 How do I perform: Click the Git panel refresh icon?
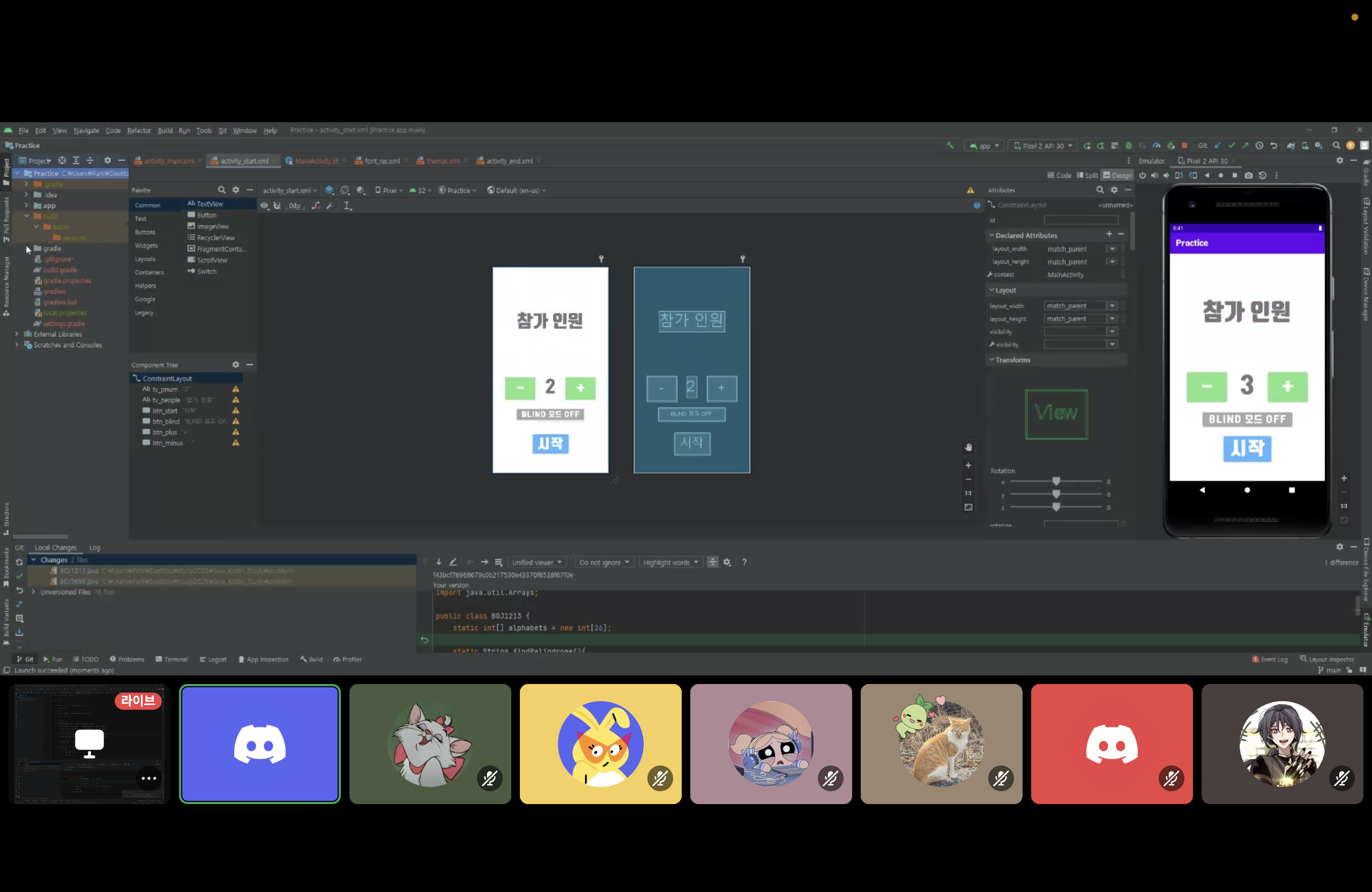(x=19, y=562)
